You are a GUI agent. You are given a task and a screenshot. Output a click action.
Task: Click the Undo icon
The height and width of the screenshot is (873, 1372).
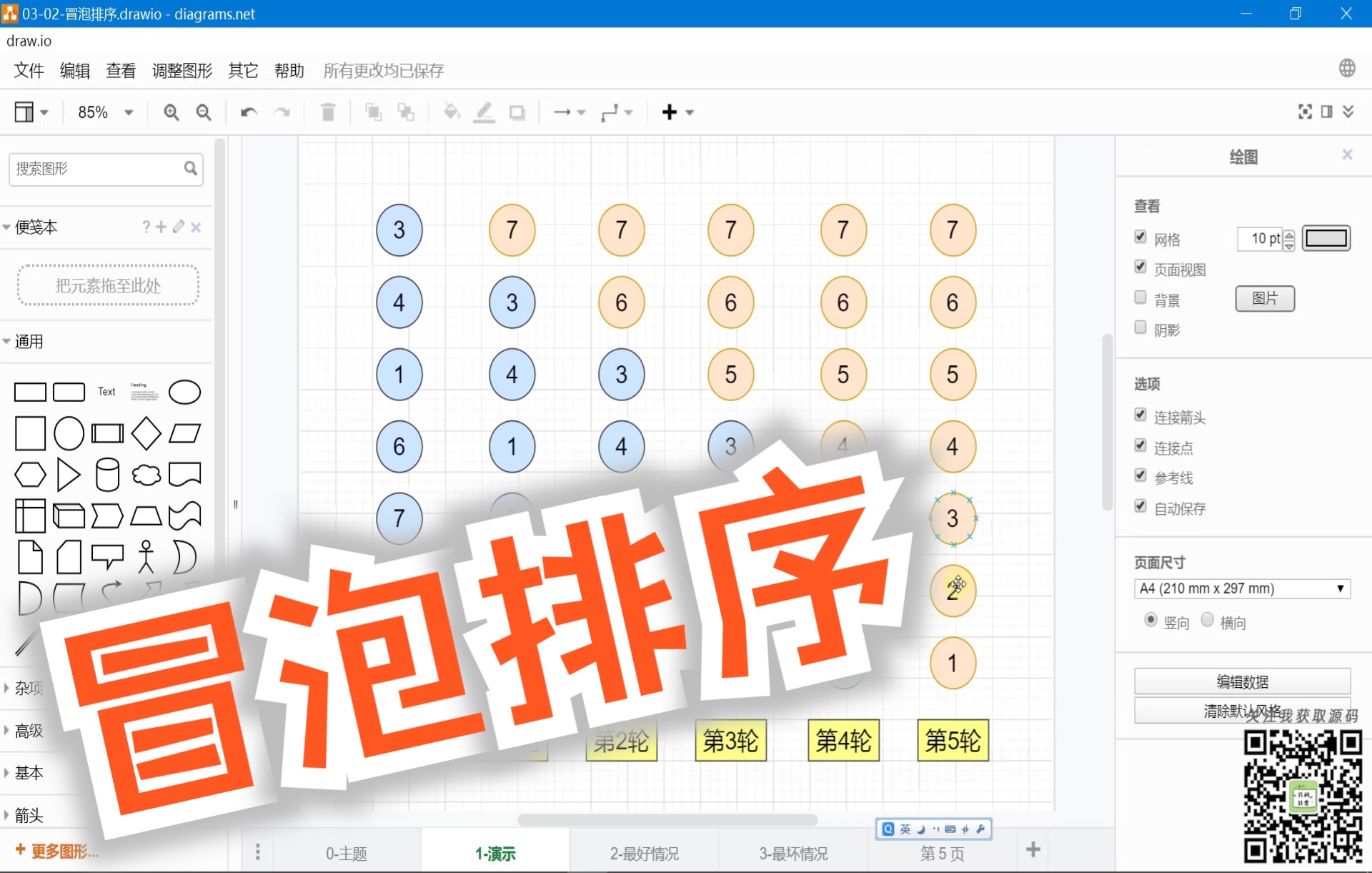click(x=248, y=112)
